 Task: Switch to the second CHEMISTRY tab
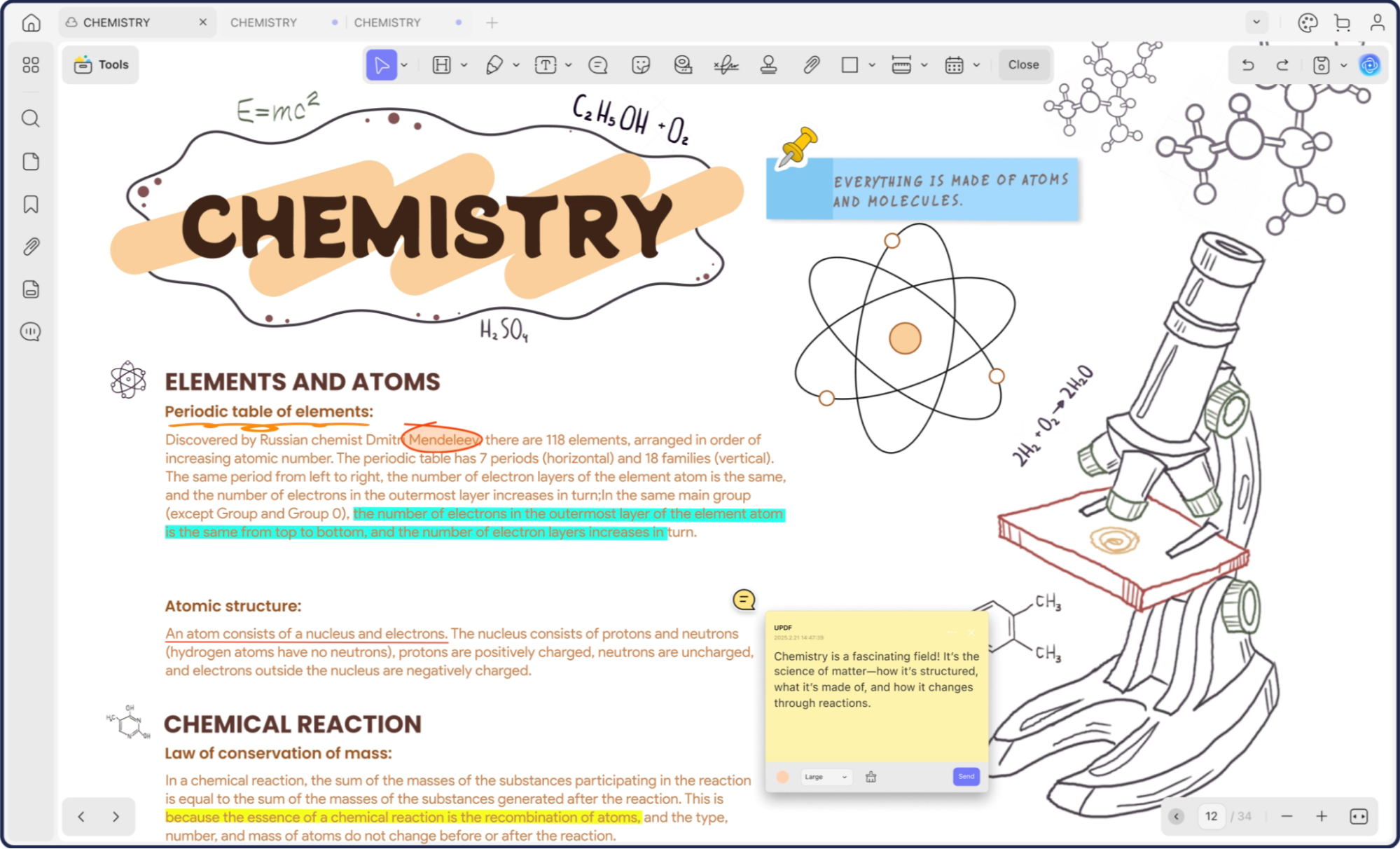[264, 22]
